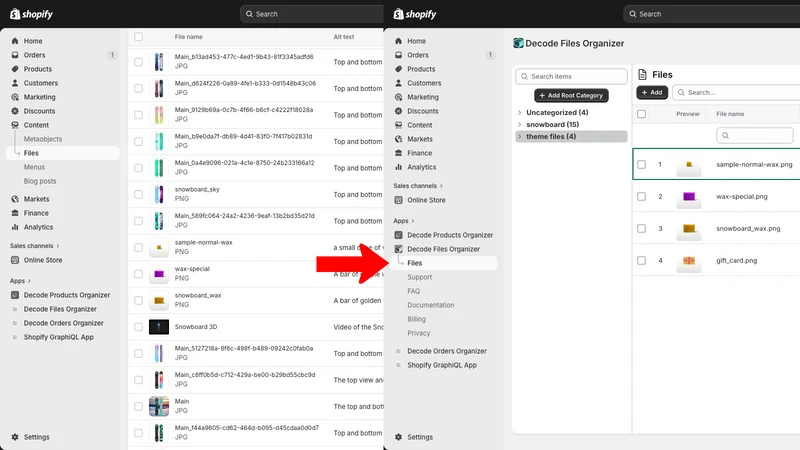Click Markets globe icon in right sidebar
This screenshot has width=800, height=450.
tap(398, 139)
